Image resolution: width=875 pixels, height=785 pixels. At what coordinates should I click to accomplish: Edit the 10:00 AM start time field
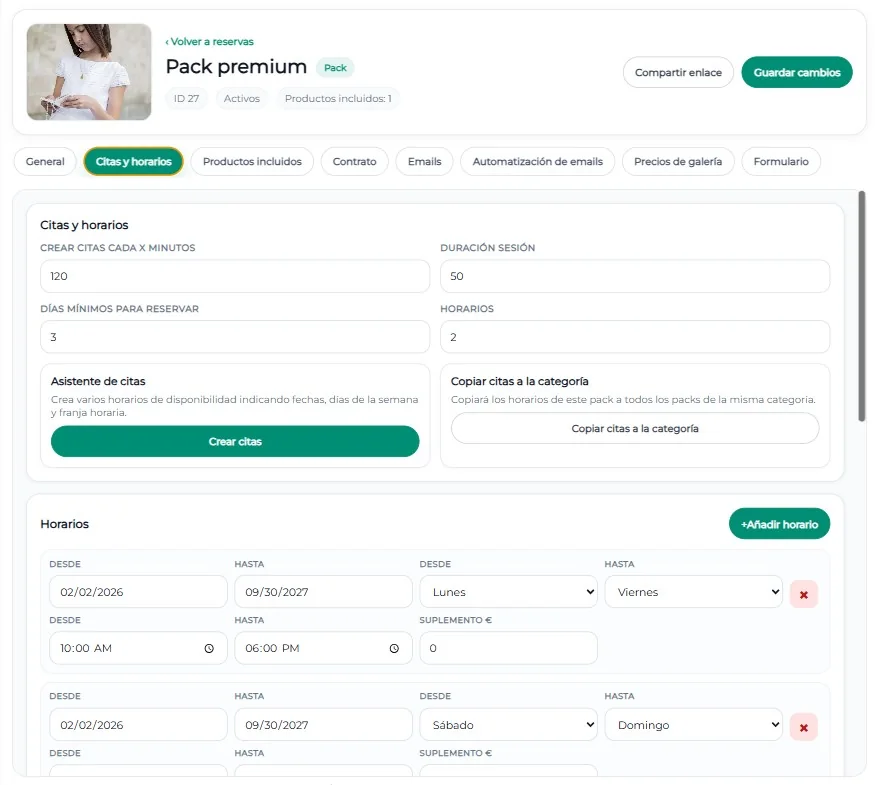[138, 648]
